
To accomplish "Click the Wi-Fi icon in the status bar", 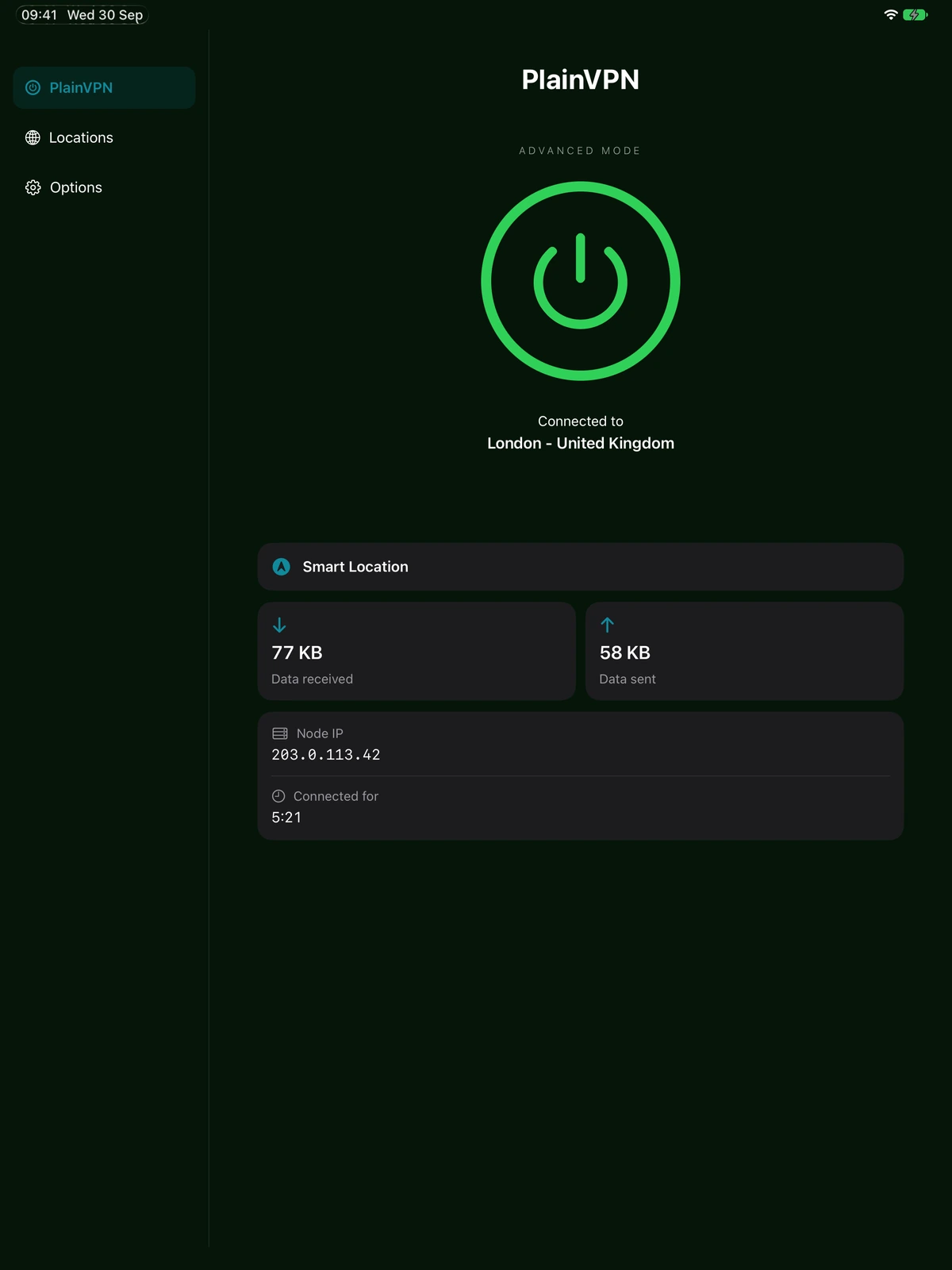I will 891,14.
